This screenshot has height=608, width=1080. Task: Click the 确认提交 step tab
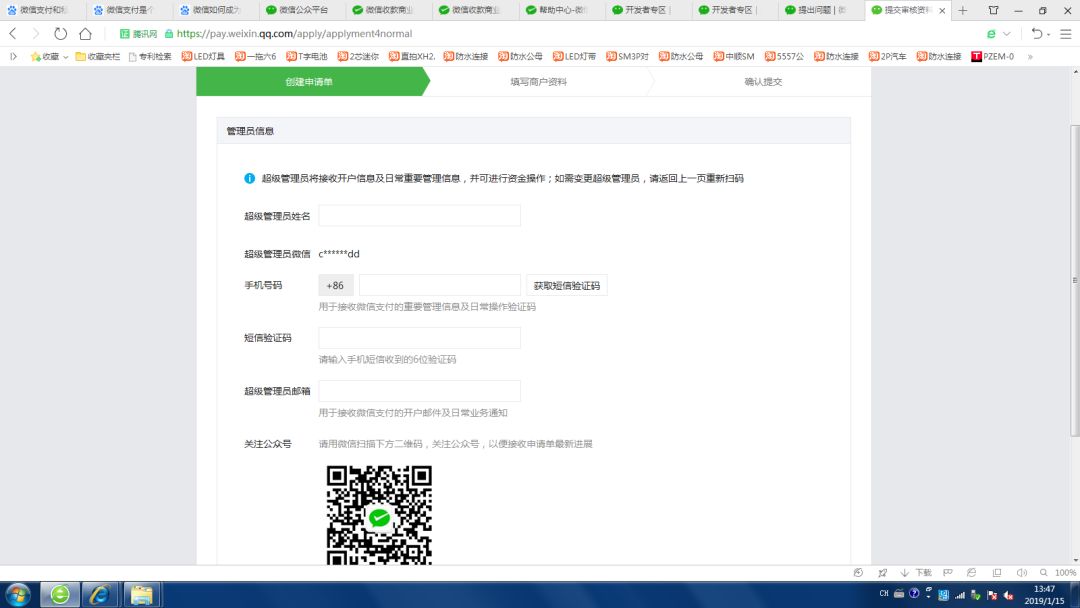(x=763, y=82)
